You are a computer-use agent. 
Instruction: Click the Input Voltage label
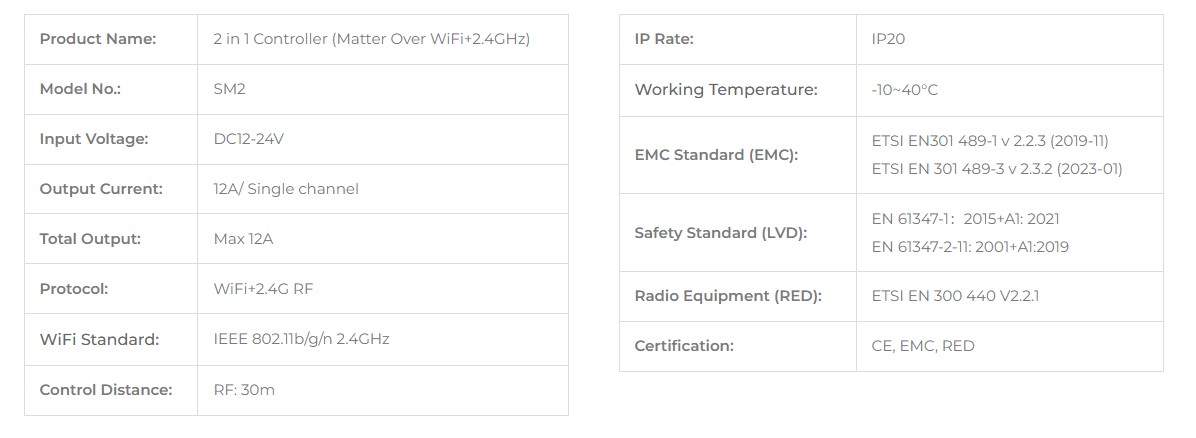[x=93, y=139]
